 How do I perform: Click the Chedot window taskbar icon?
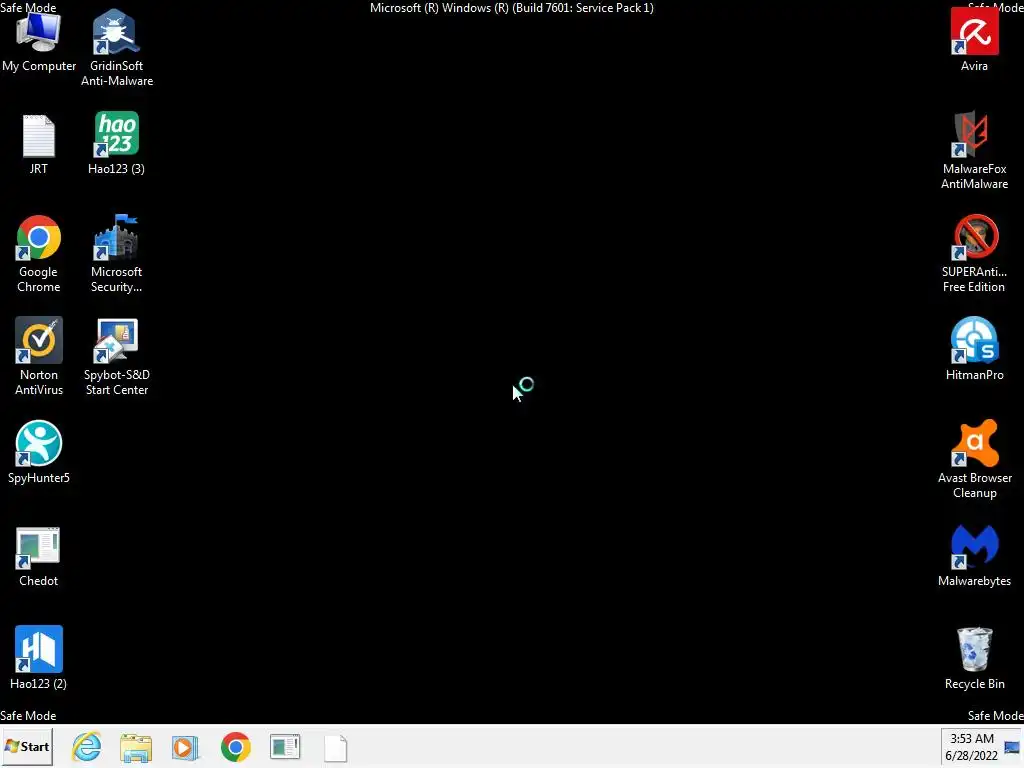coord(285,747)
